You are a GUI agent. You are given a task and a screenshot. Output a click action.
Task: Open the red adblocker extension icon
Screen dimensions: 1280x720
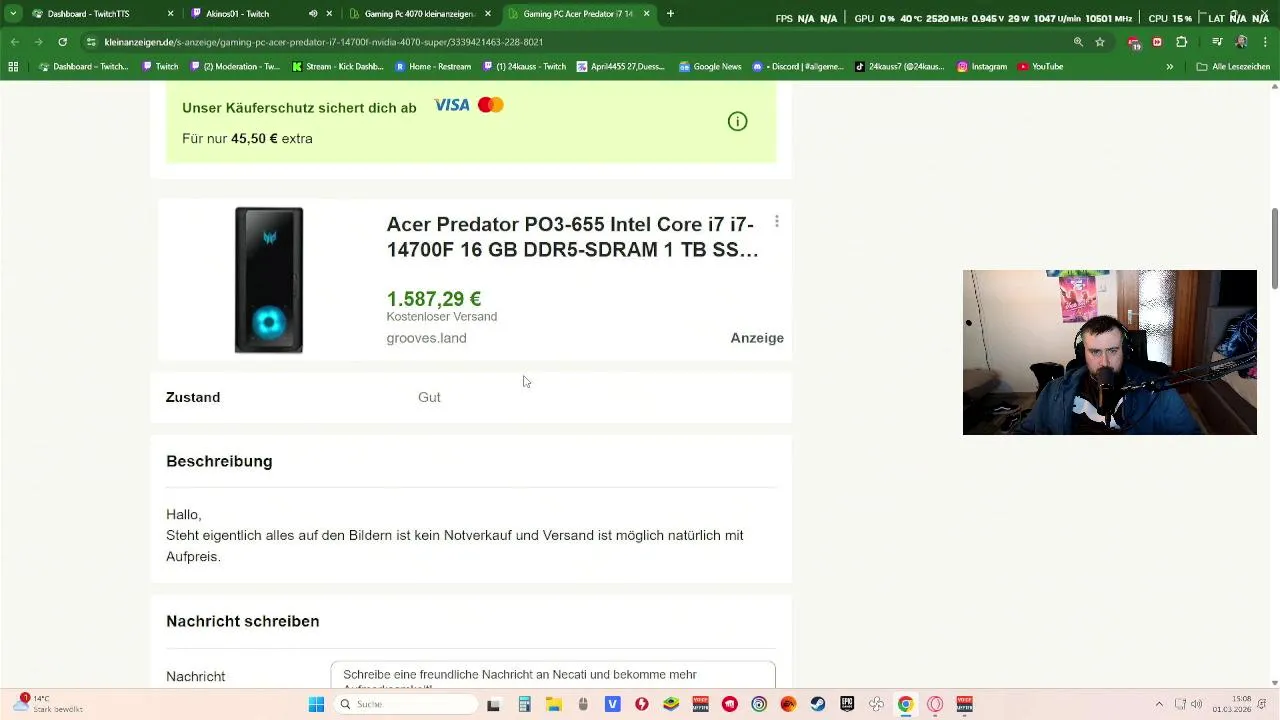(1133, 42)
